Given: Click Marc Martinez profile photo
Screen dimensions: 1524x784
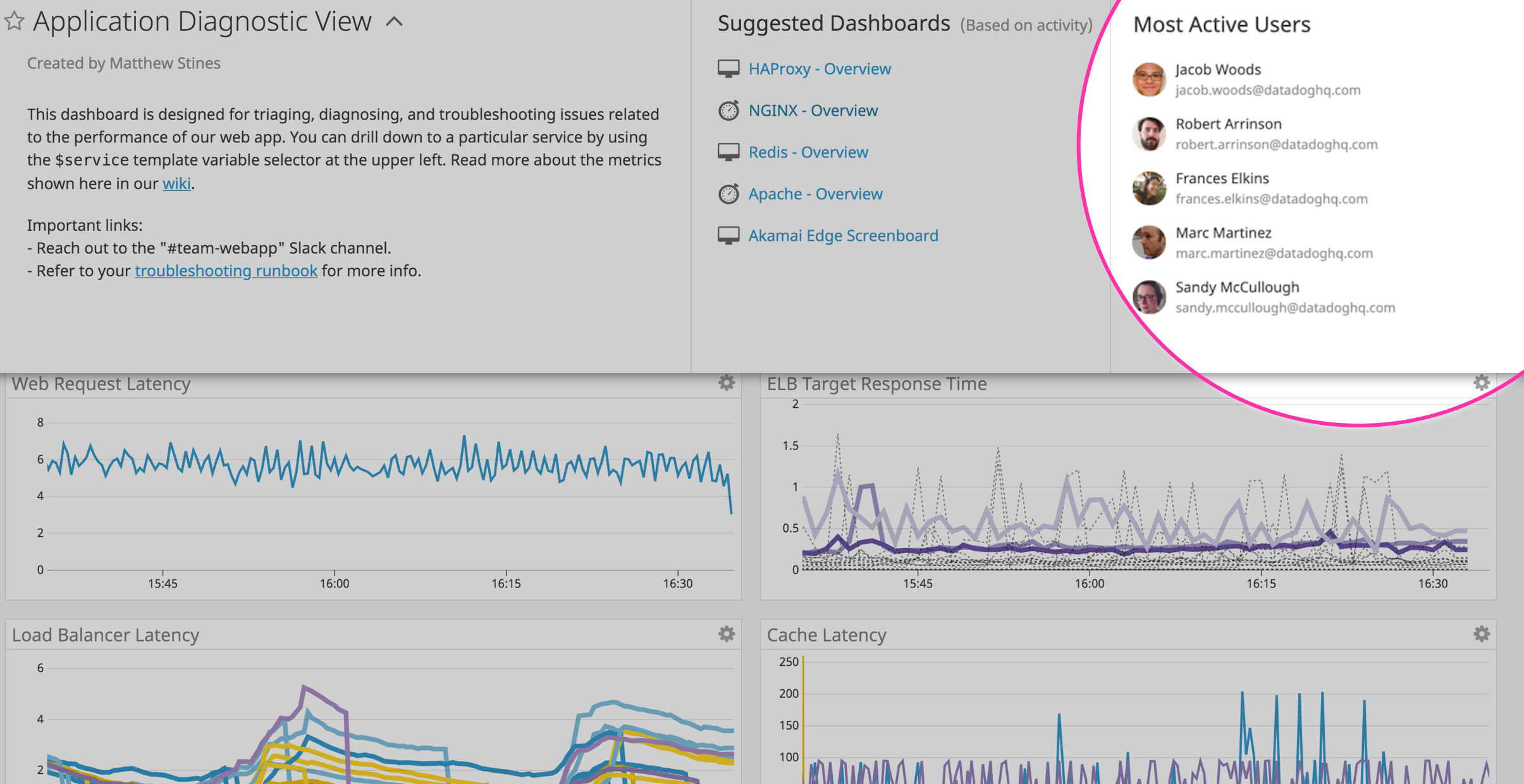Looking at the screenshot, I should click(x=1148, y=243).
